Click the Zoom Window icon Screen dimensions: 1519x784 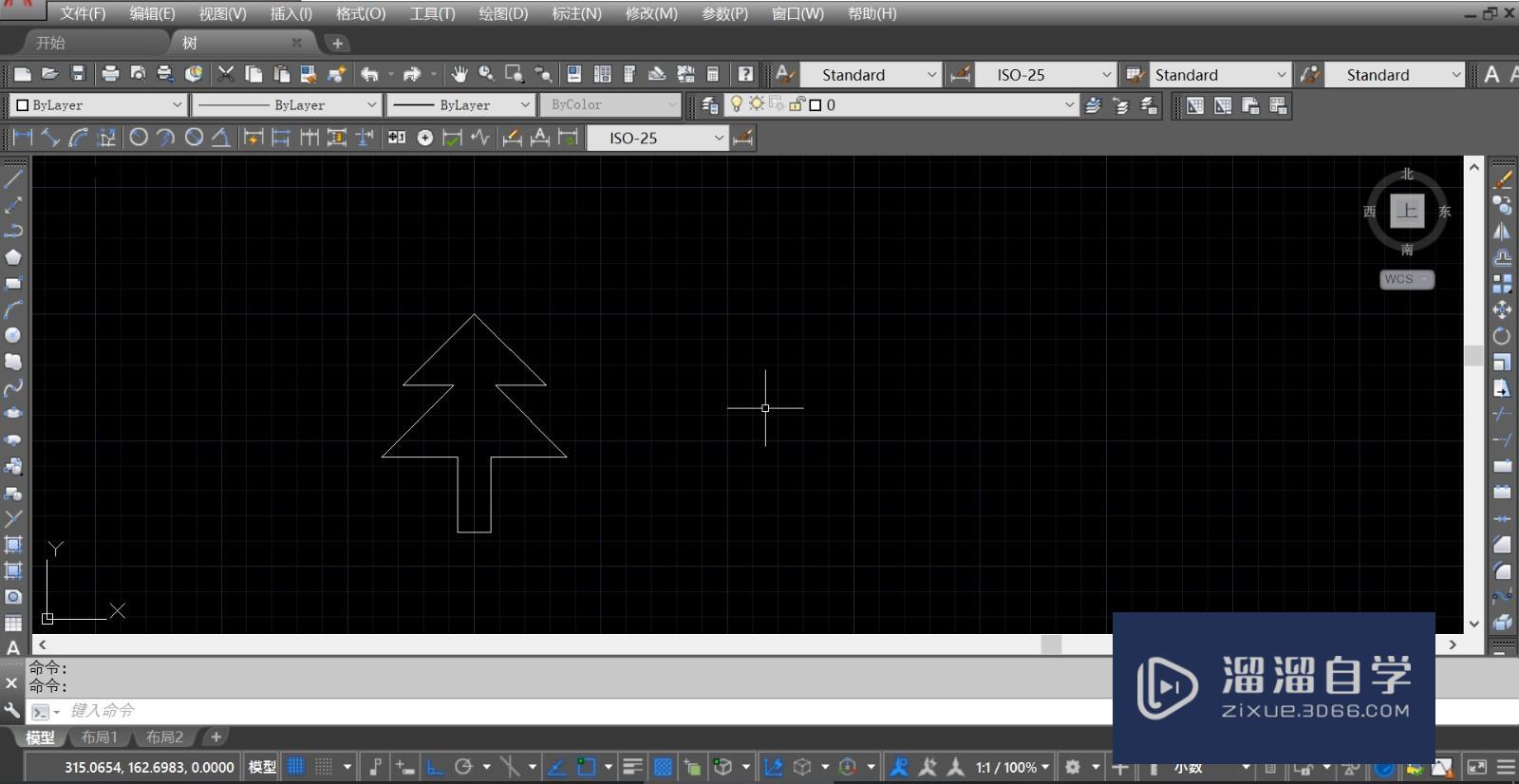click(x=515, y=74)
